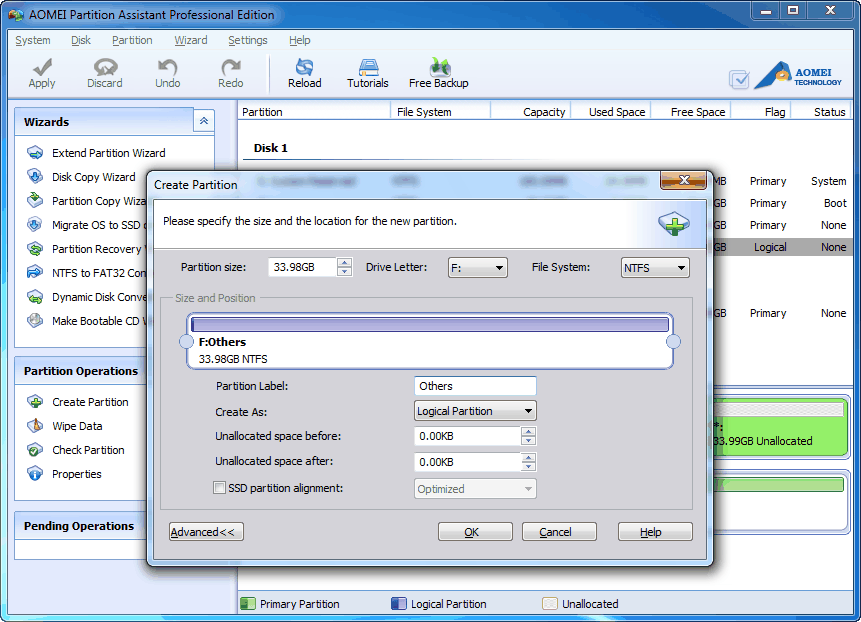Click the Partition Label text field
861x622 pixels.
pyautogui.click(x=475, y=386)
